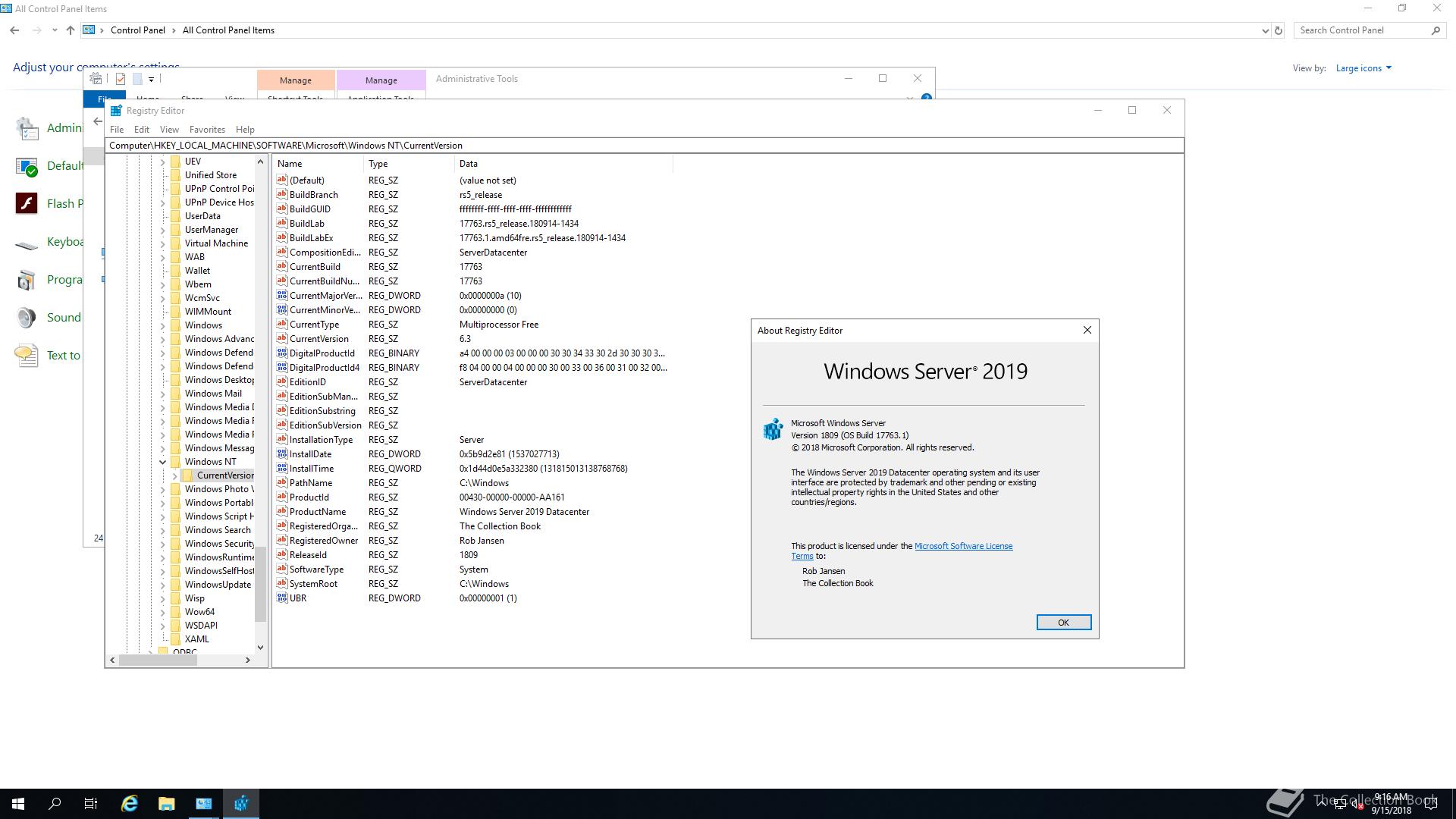Open Task View from taskbar

(x=91, y=804)
